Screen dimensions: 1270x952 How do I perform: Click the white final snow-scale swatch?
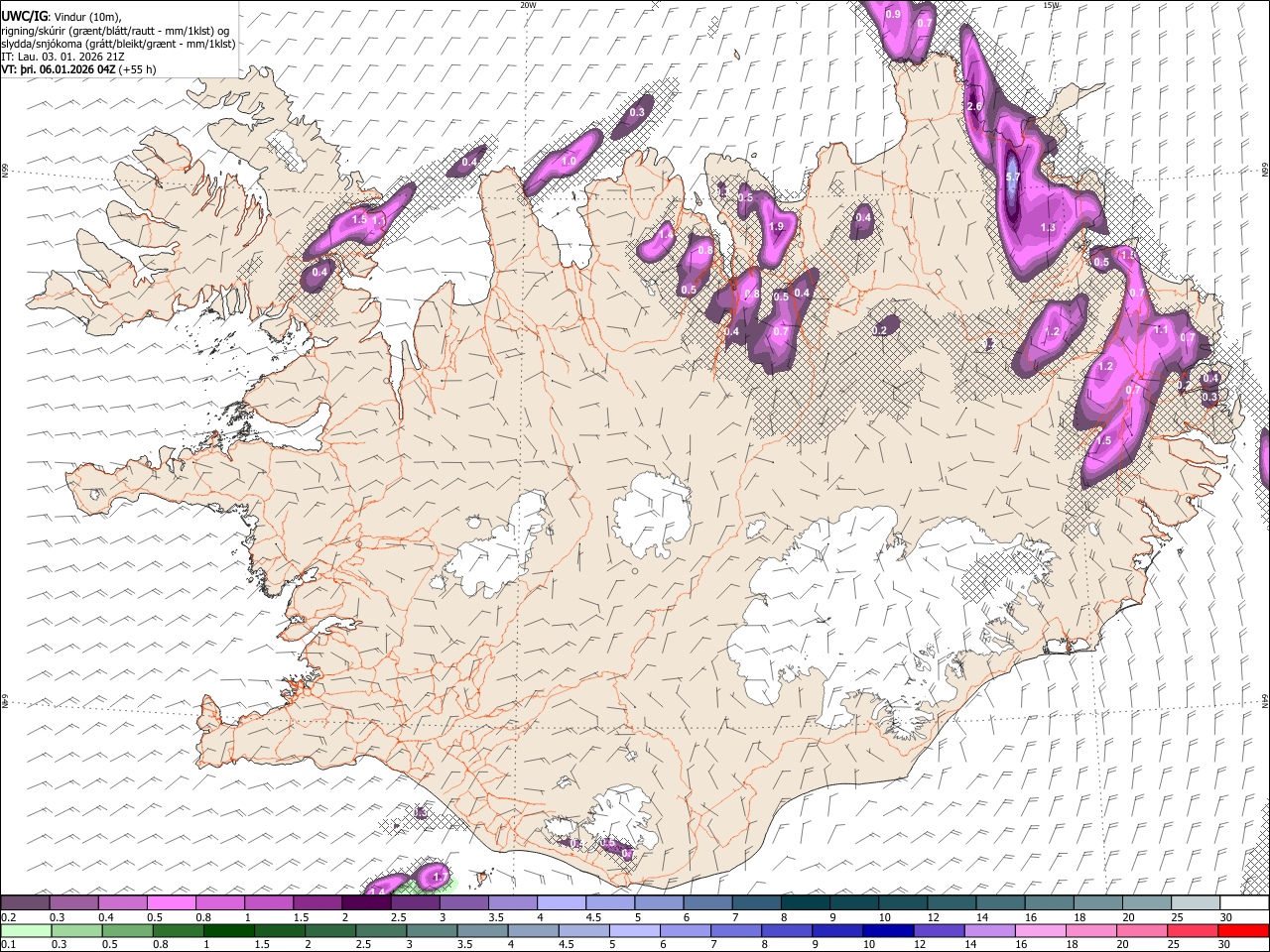(x=1244, y=903)
